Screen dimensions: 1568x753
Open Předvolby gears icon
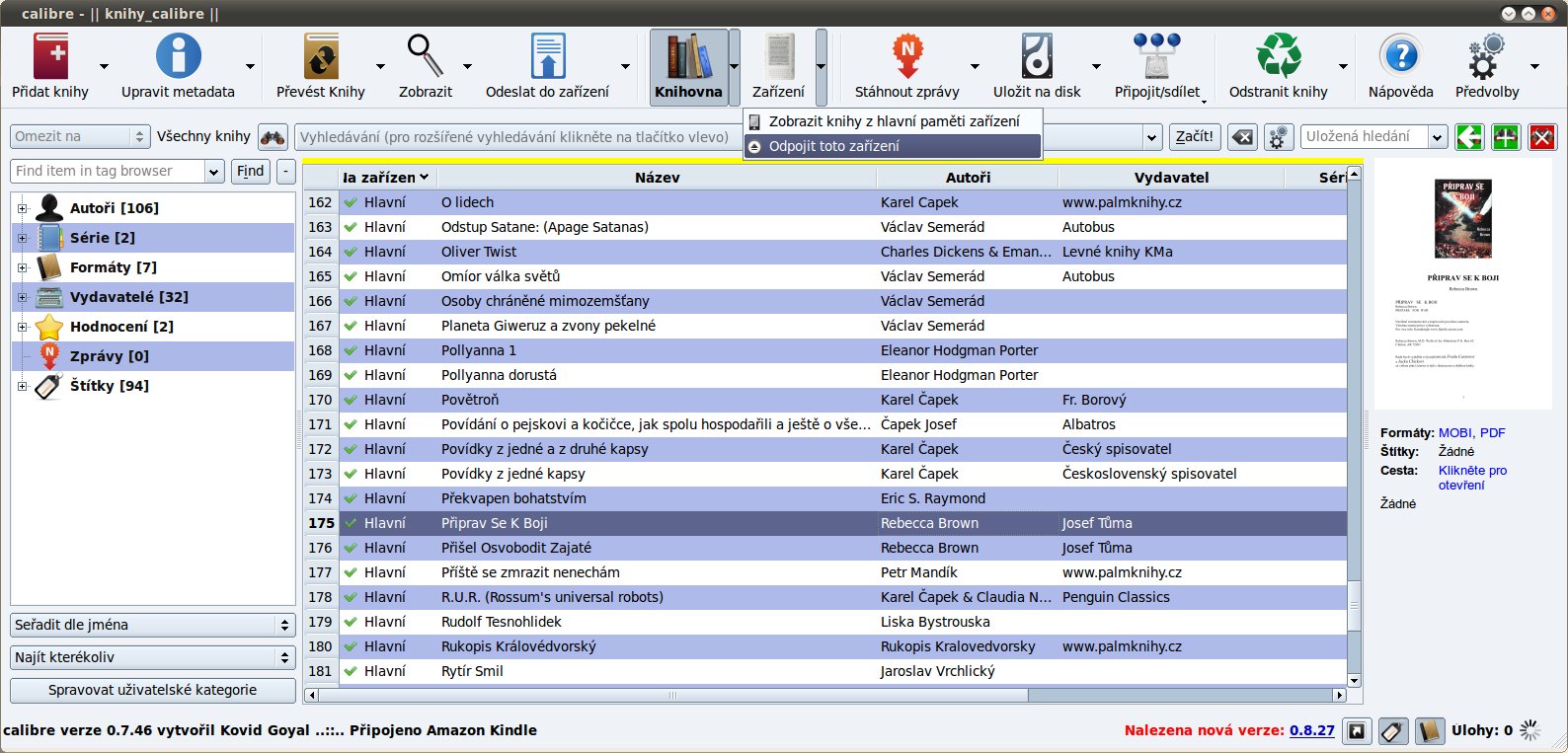[x=1486, y=55]
